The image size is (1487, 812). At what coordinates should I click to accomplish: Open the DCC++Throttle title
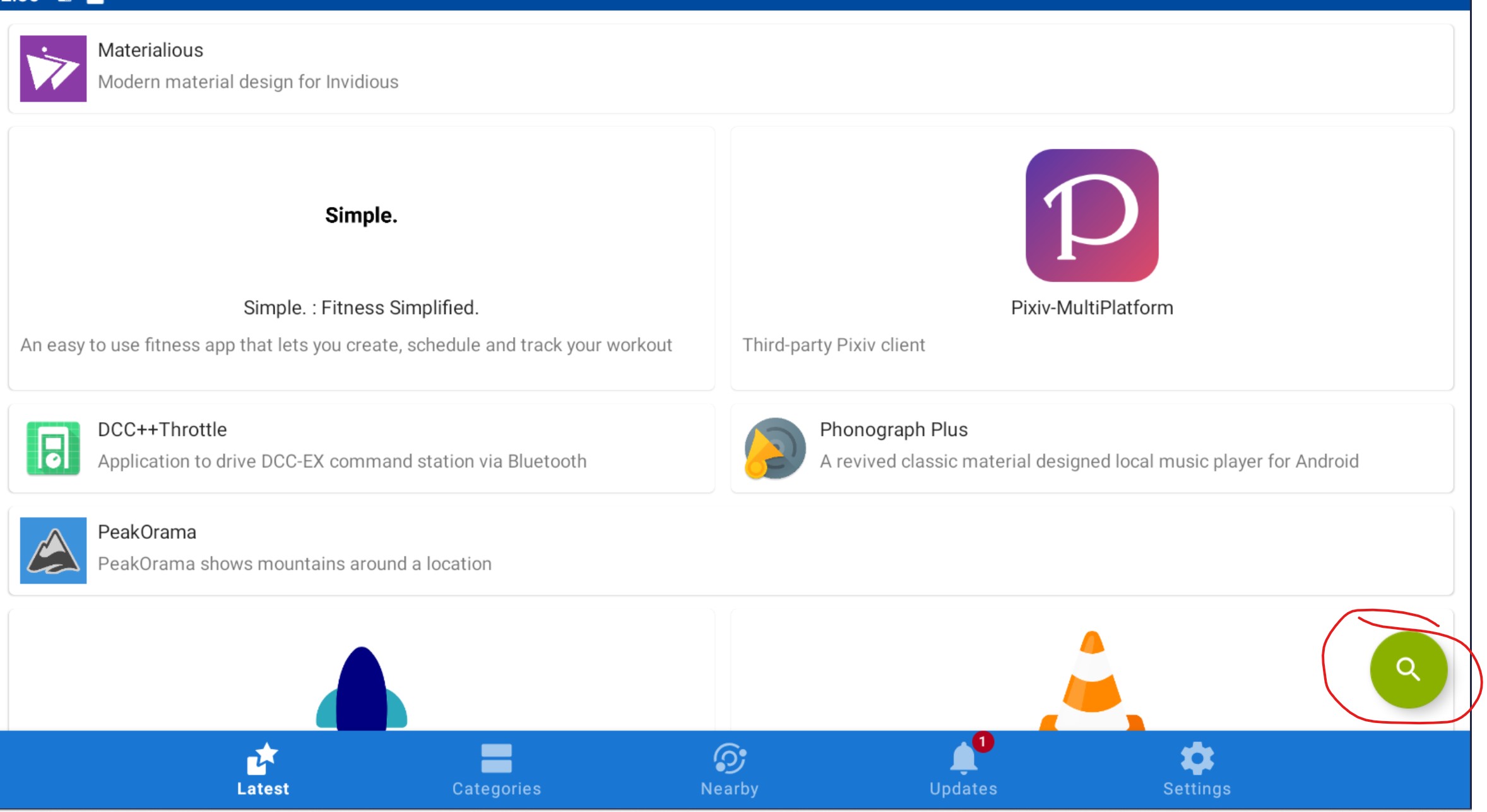tap(162, 429)
